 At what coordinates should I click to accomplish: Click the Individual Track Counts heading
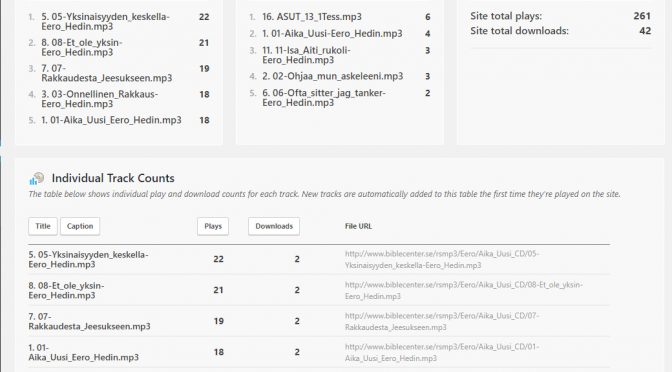point(113,178)
